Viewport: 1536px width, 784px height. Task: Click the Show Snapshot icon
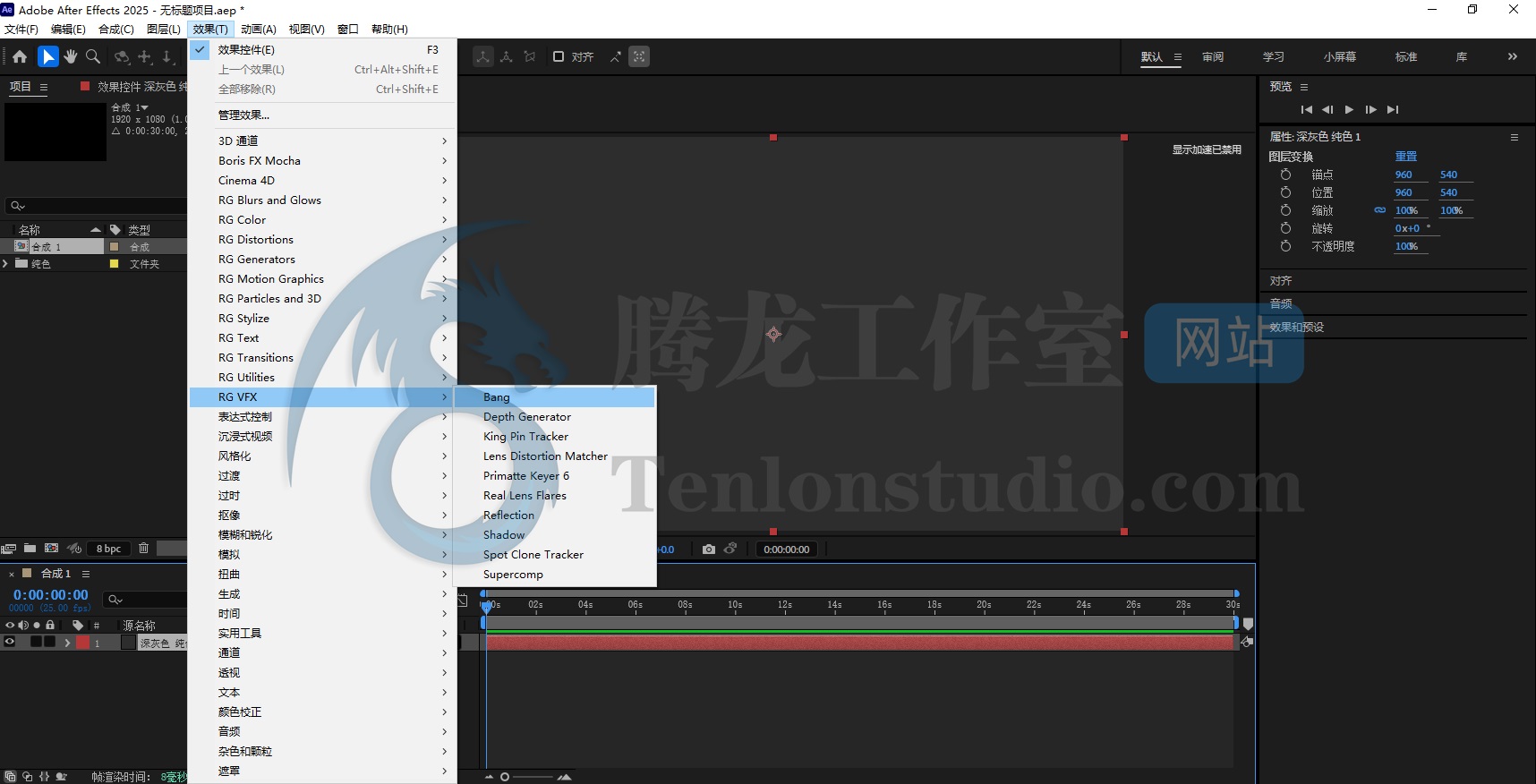click(730, 549)
